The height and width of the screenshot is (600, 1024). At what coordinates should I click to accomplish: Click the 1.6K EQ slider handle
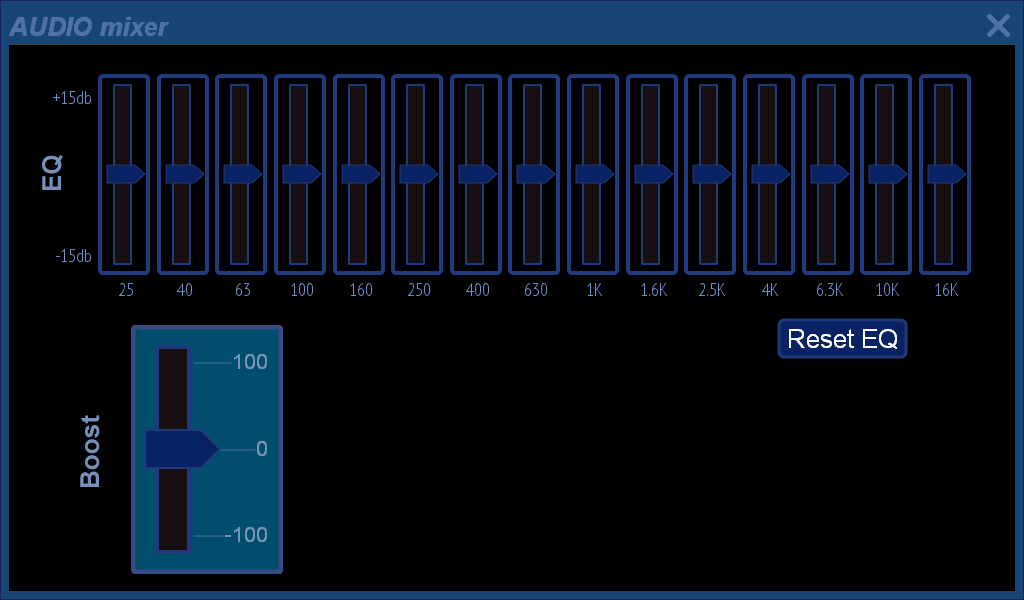tap(652, 174)
